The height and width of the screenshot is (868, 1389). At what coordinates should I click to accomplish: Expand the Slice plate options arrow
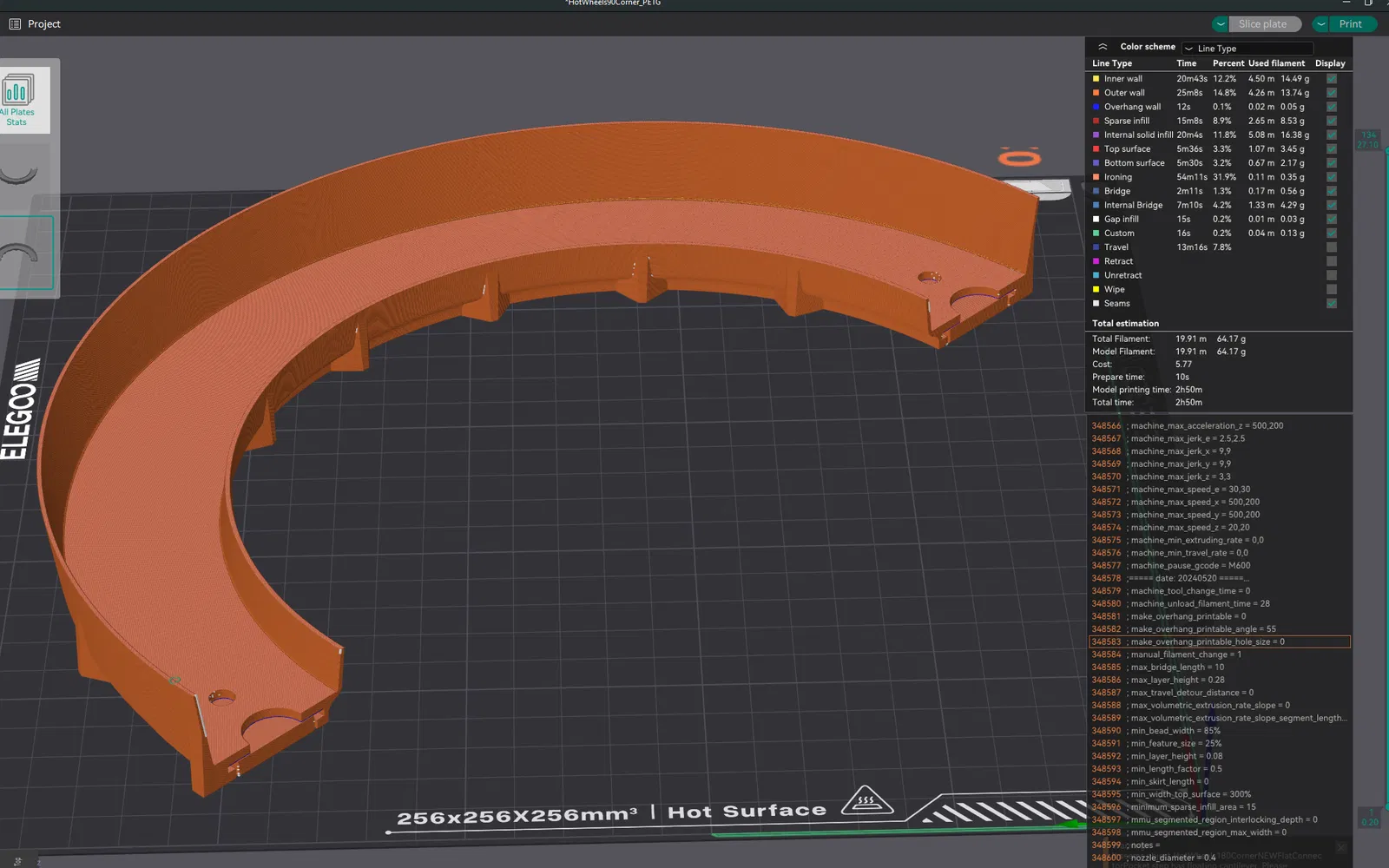[x=1221, y=24]
